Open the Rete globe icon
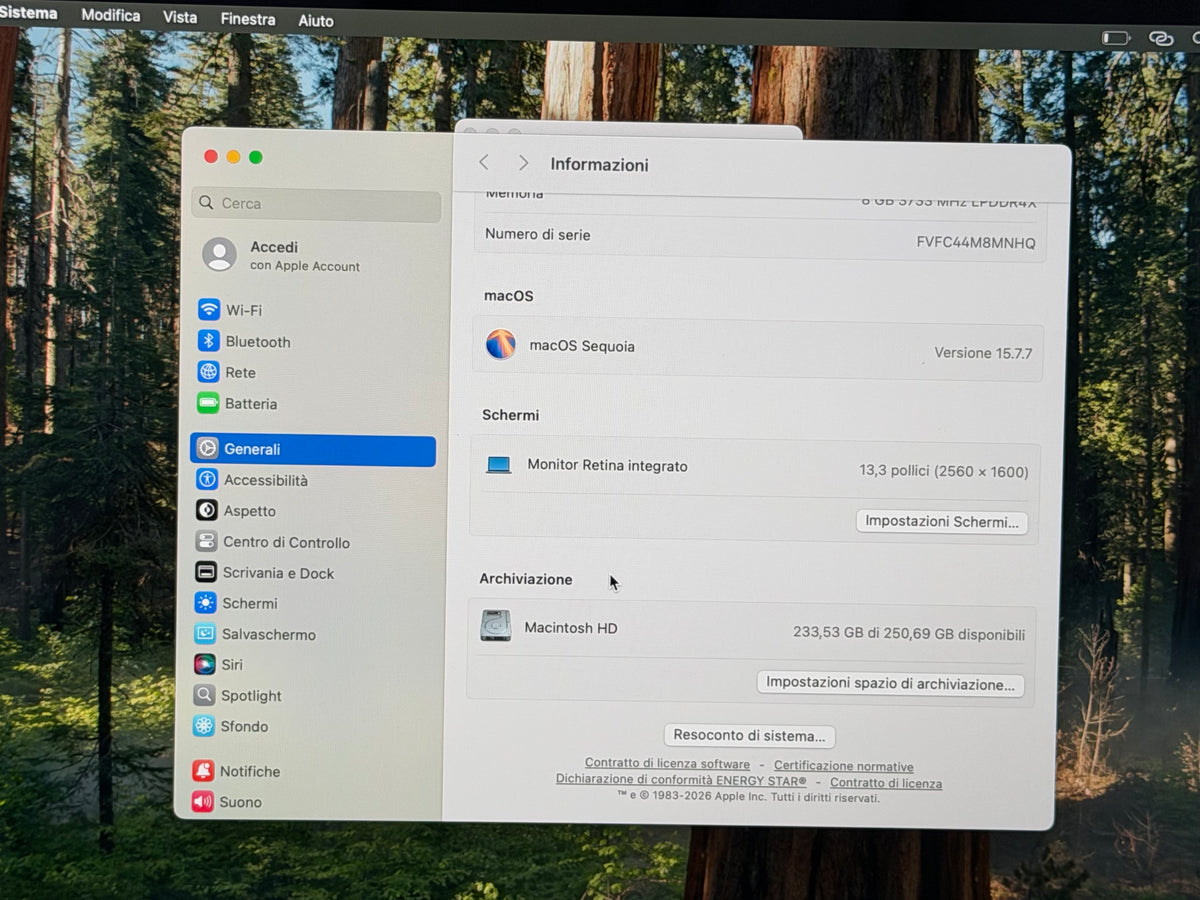 208,372
